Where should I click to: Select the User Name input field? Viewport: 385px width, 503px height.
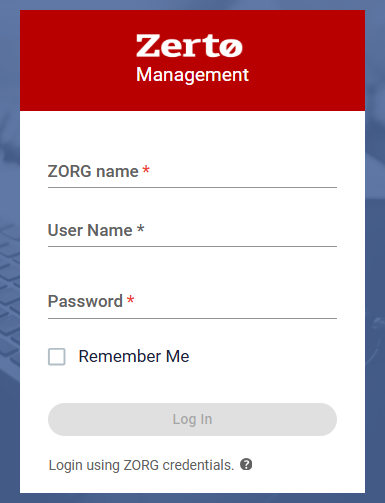[x=192, y=231]
